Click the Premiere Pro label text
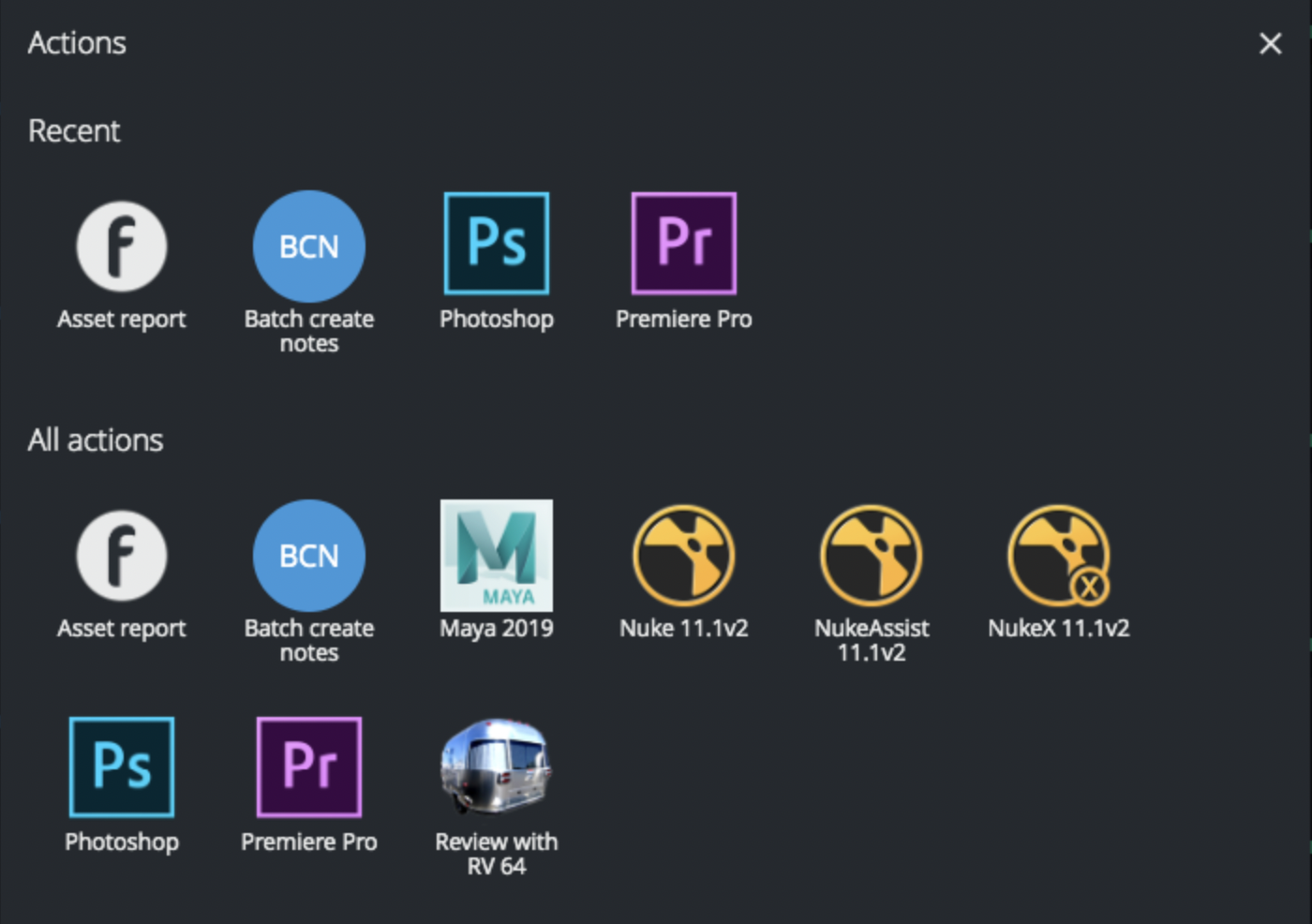The image size is (1312, 924). (x=683, y=319)
